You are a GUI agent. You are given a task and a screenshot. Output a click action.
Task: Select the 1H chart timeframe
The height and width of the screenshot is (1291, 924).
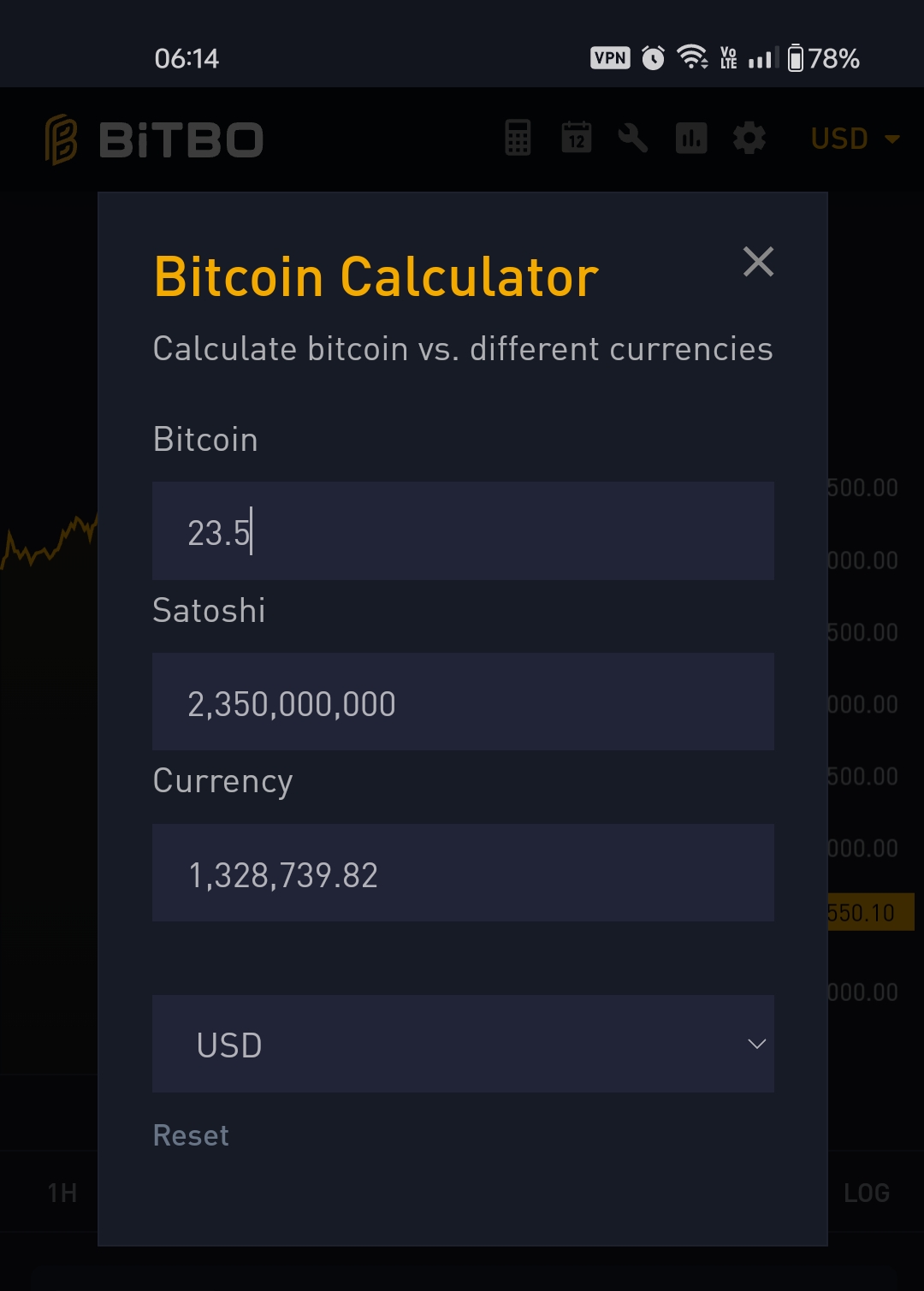click(62, 1193)
